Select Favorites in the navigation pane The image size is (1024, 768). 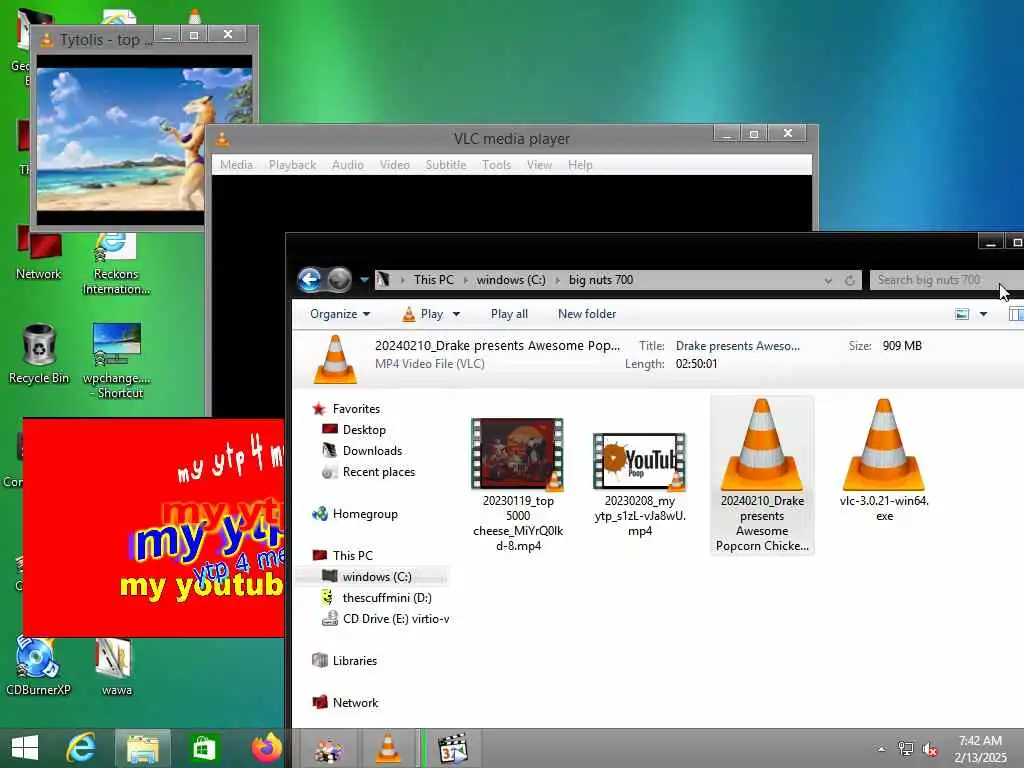tap(356, 409)
